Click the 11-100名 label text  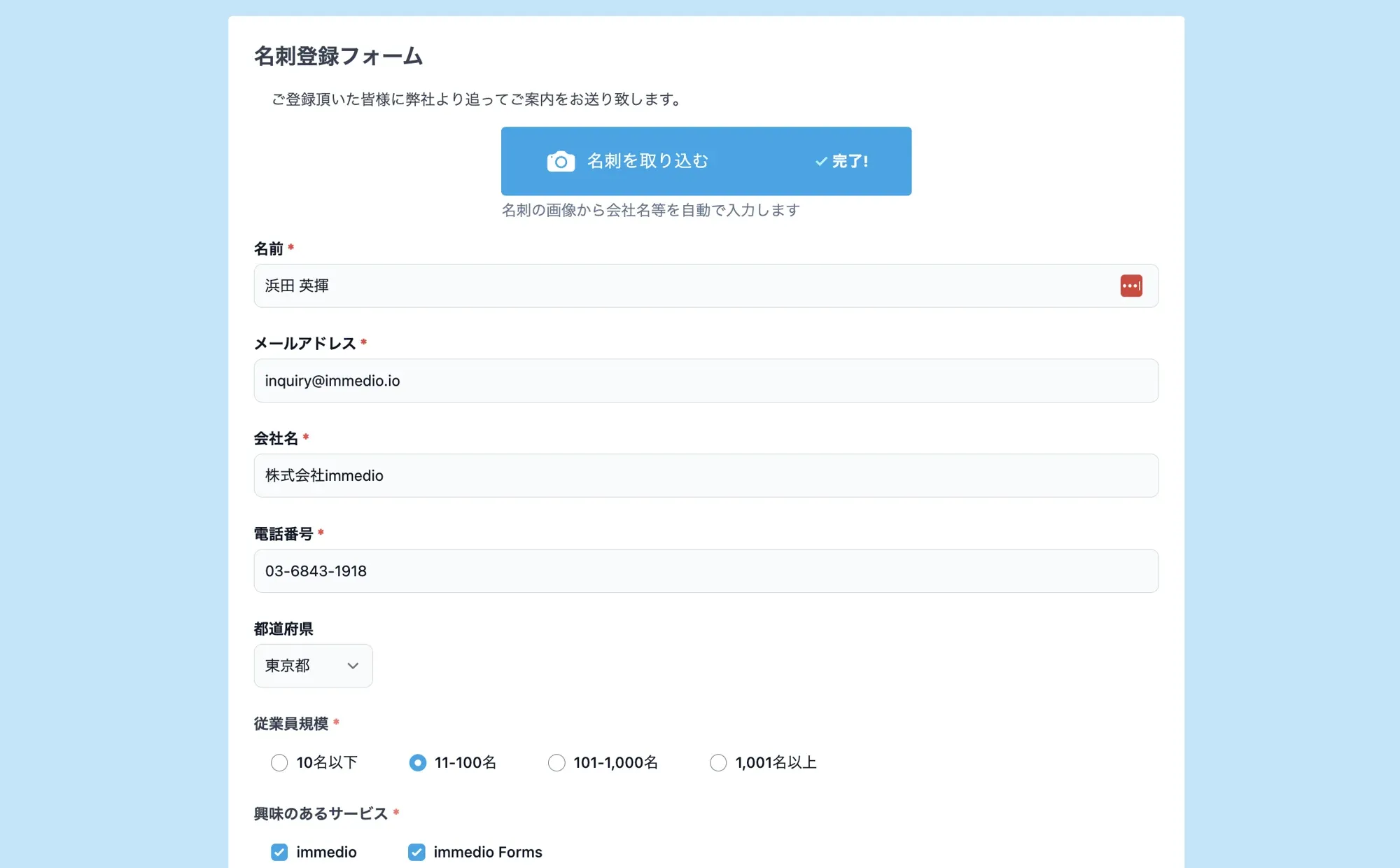pyautogui.click(x=465, y=762)
